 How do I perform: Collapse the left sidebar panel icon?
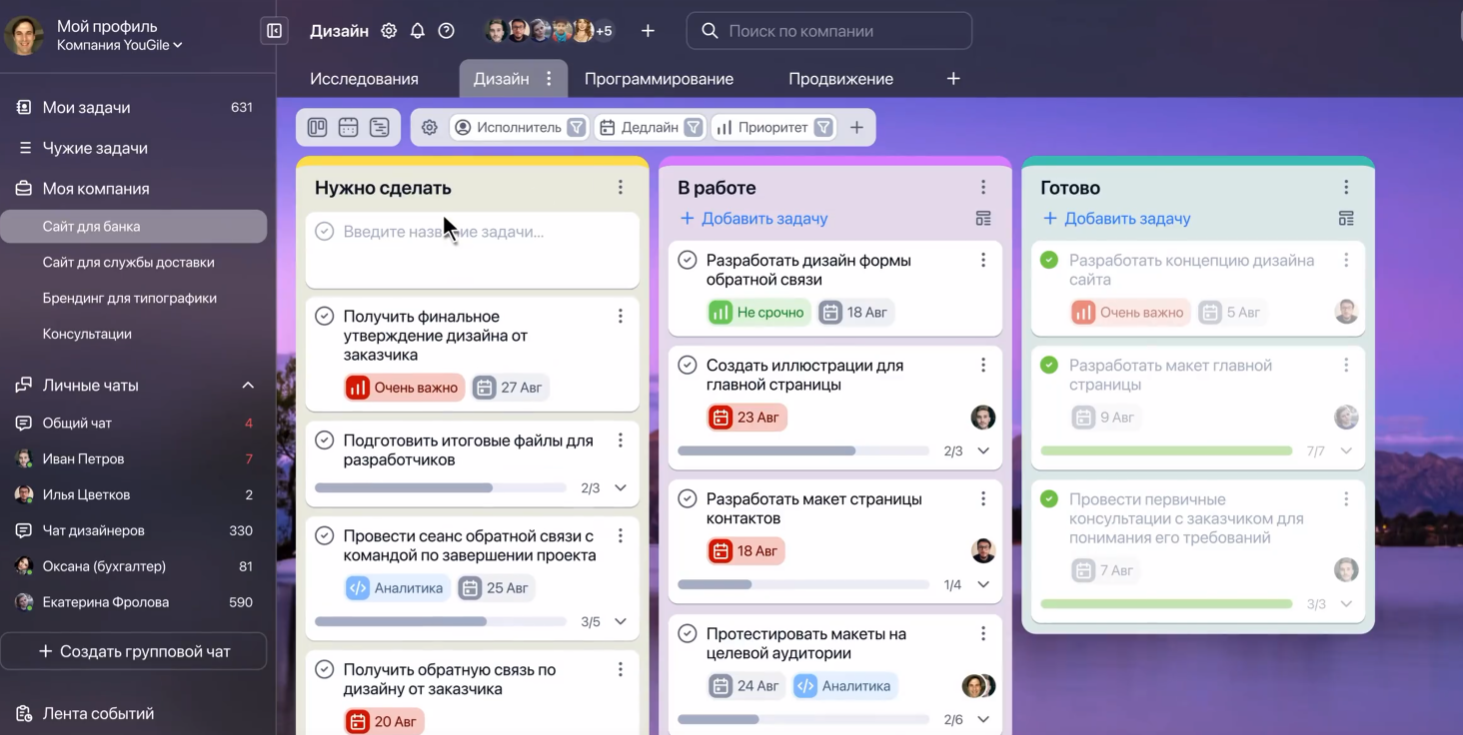274,31
